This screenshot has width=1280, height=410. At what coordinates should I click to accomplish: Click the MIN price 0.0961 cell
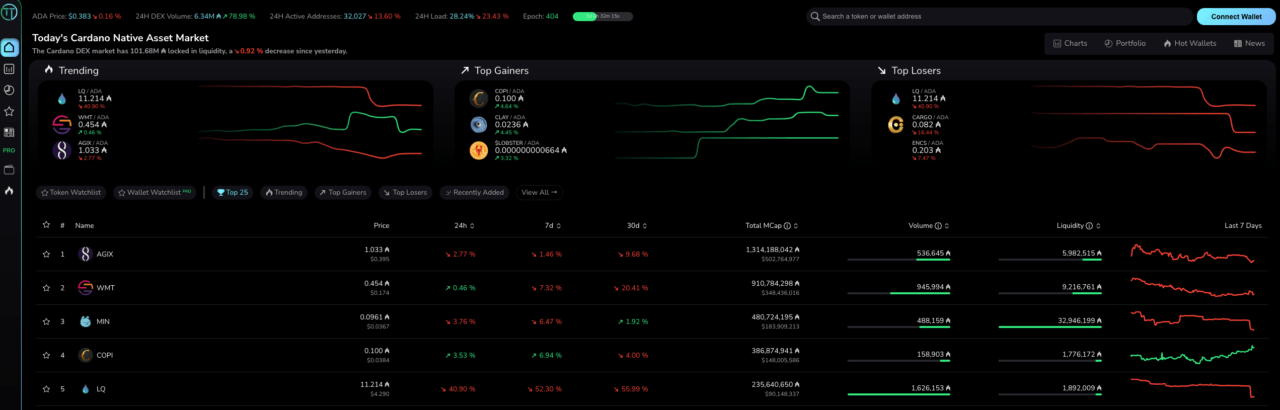click(374, 317)
